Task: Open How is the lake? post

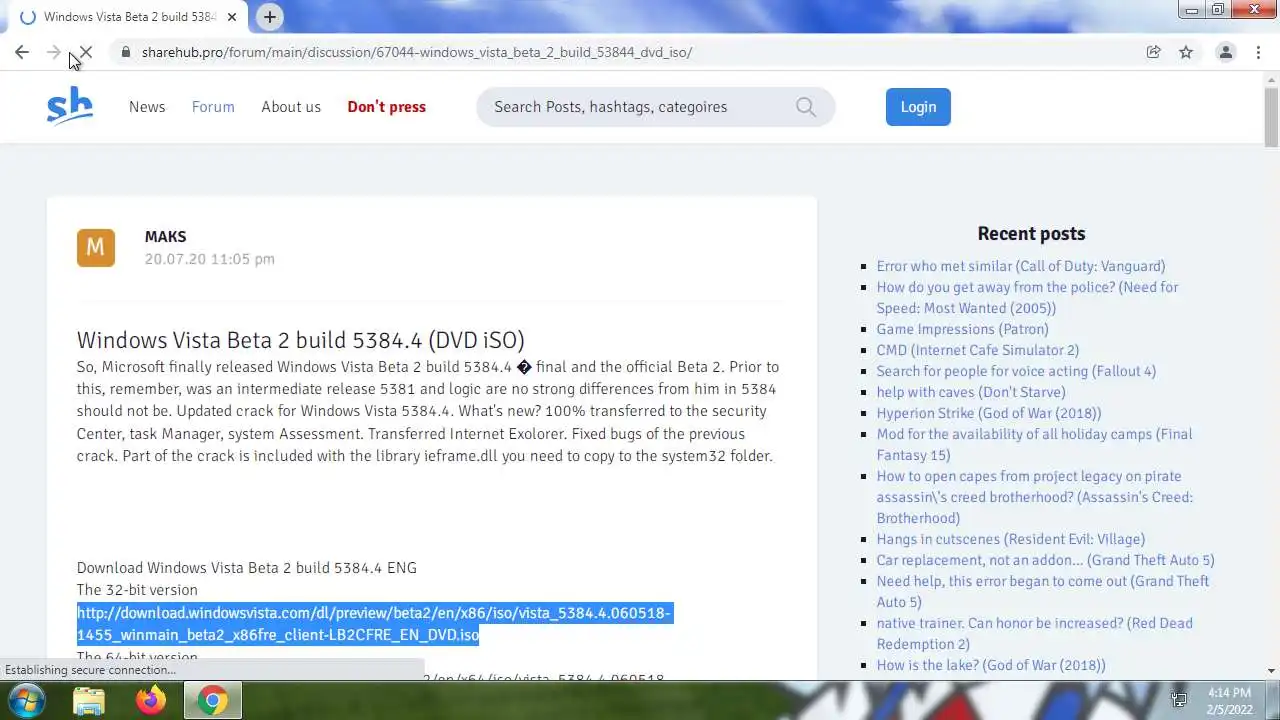Action: pos(991,665)
